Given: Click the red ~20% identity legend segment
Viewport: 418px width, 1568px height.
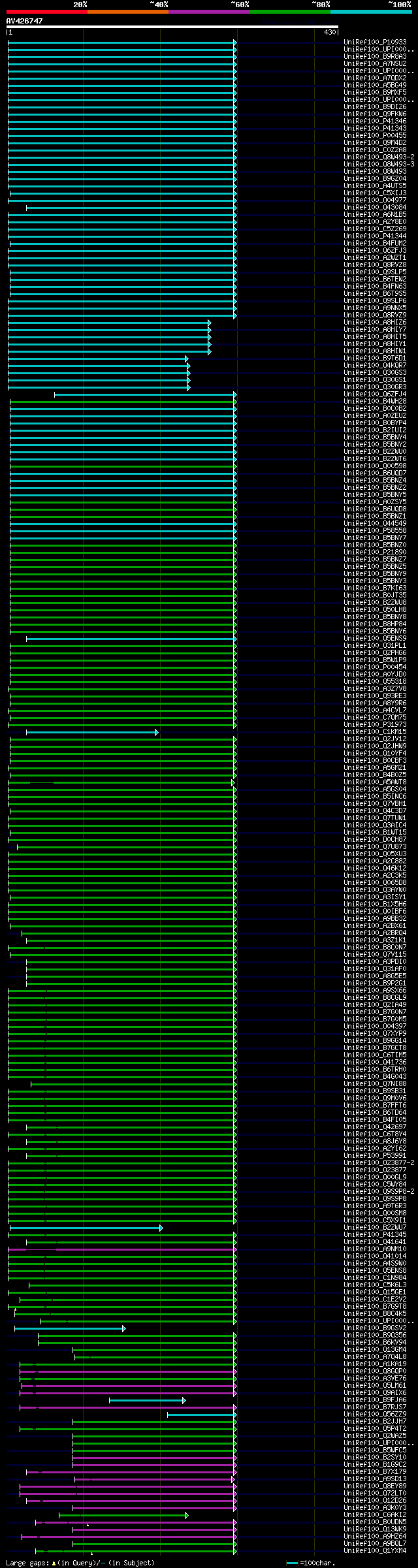Looking at the screenshot, I should pyautogui.click(x=46, y=11).
